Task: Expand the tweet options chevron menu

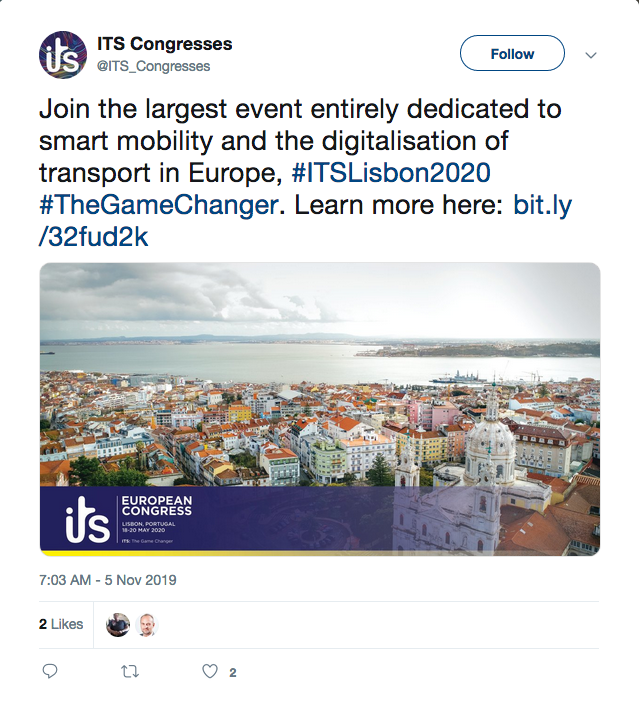Action: pyautogui.click(x=590, y=54)
